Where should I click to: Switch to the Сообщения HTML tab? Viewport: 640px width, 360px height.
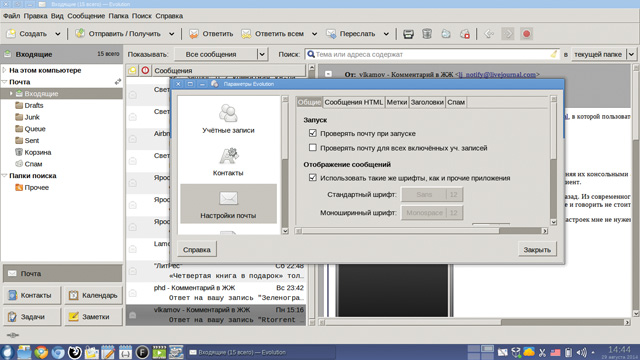[353, 102]
